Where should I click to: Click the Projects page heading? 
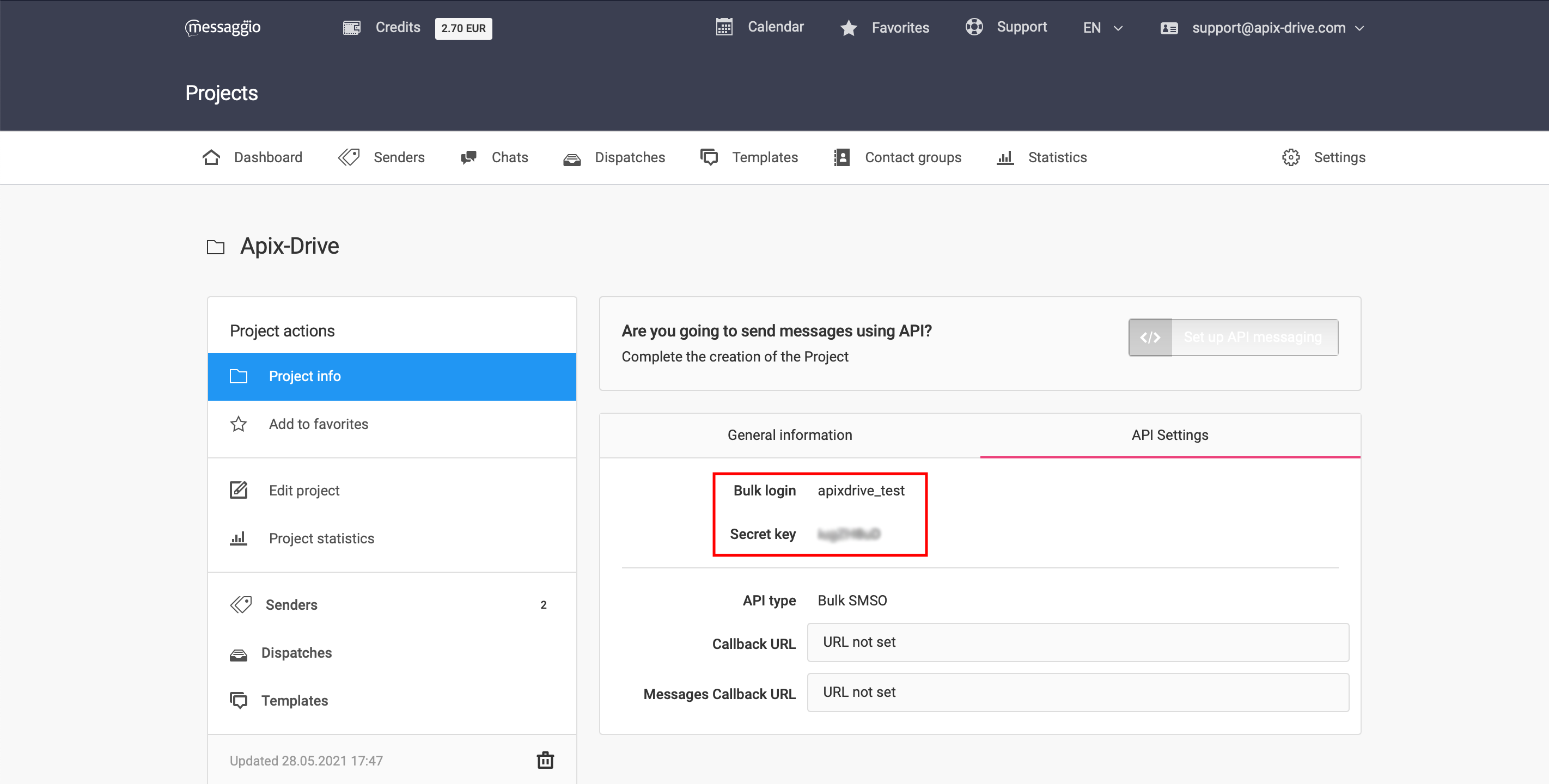221,93
